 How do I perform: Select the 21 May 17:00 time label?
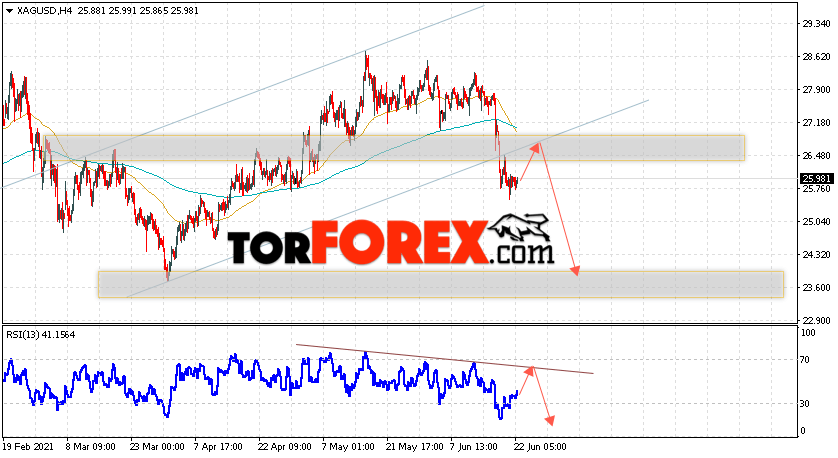[x=414, y=447]
